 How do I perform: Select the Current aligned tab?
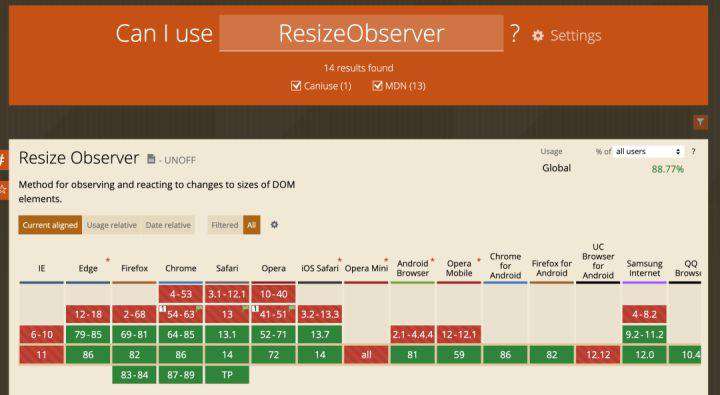(50, 225)
